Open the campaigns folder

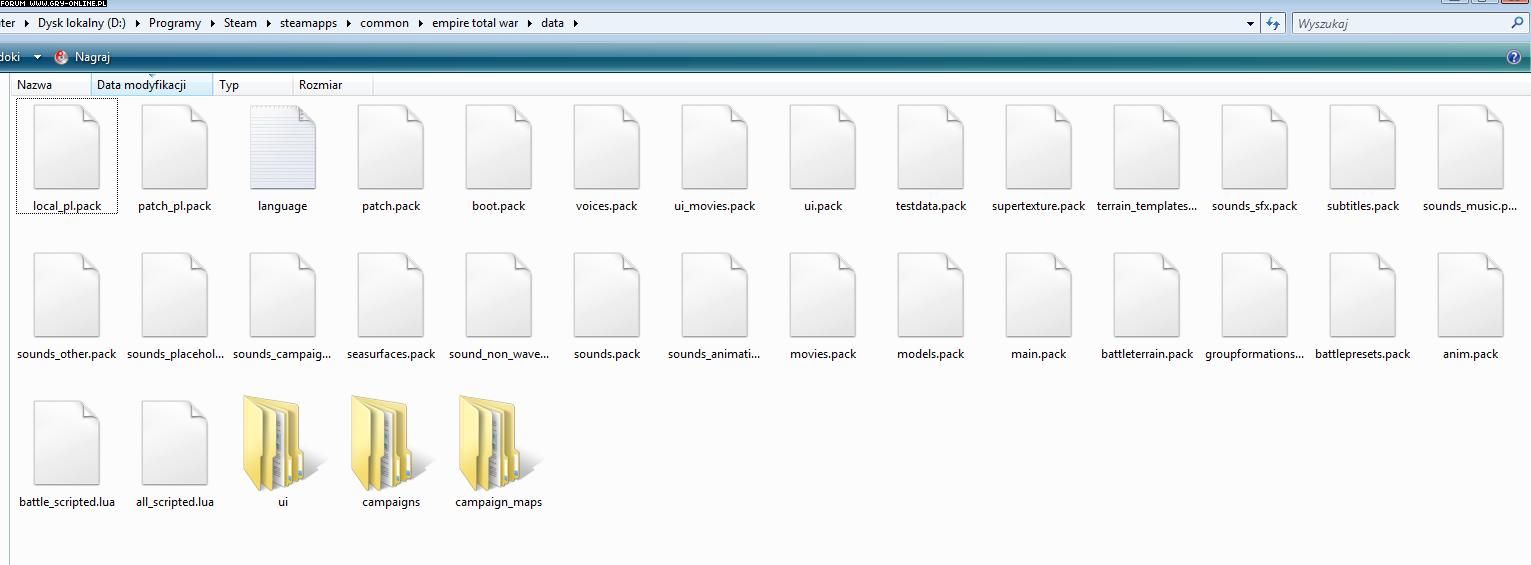point(391,443)
